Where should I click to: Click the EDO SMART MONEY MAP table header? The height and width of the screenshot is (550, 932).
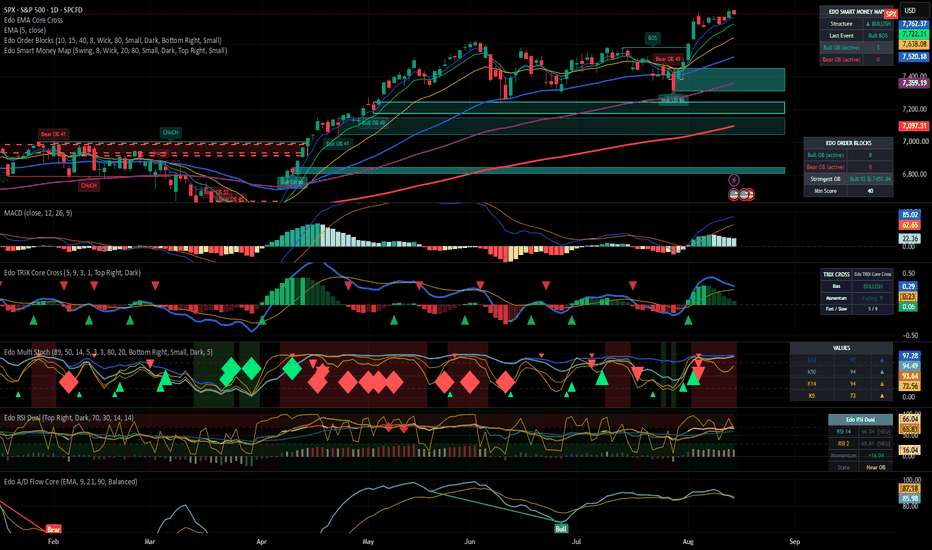(x=856, y=12)
